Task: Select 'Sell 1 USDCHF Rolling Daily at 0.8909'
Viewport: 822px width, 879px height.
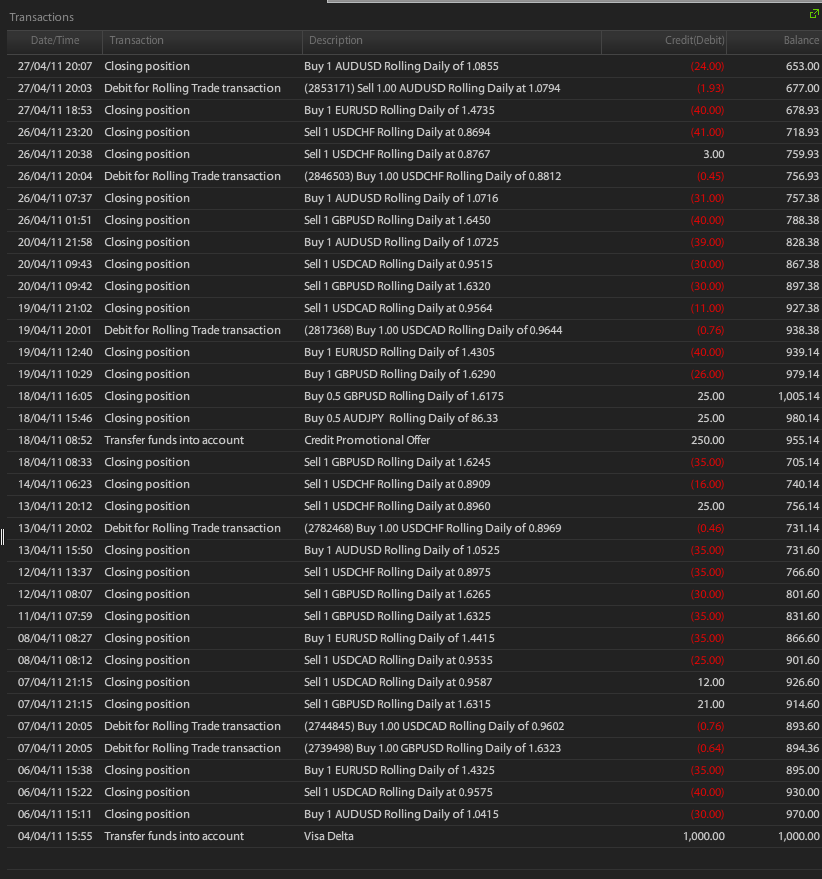Action: click(397, 484)
